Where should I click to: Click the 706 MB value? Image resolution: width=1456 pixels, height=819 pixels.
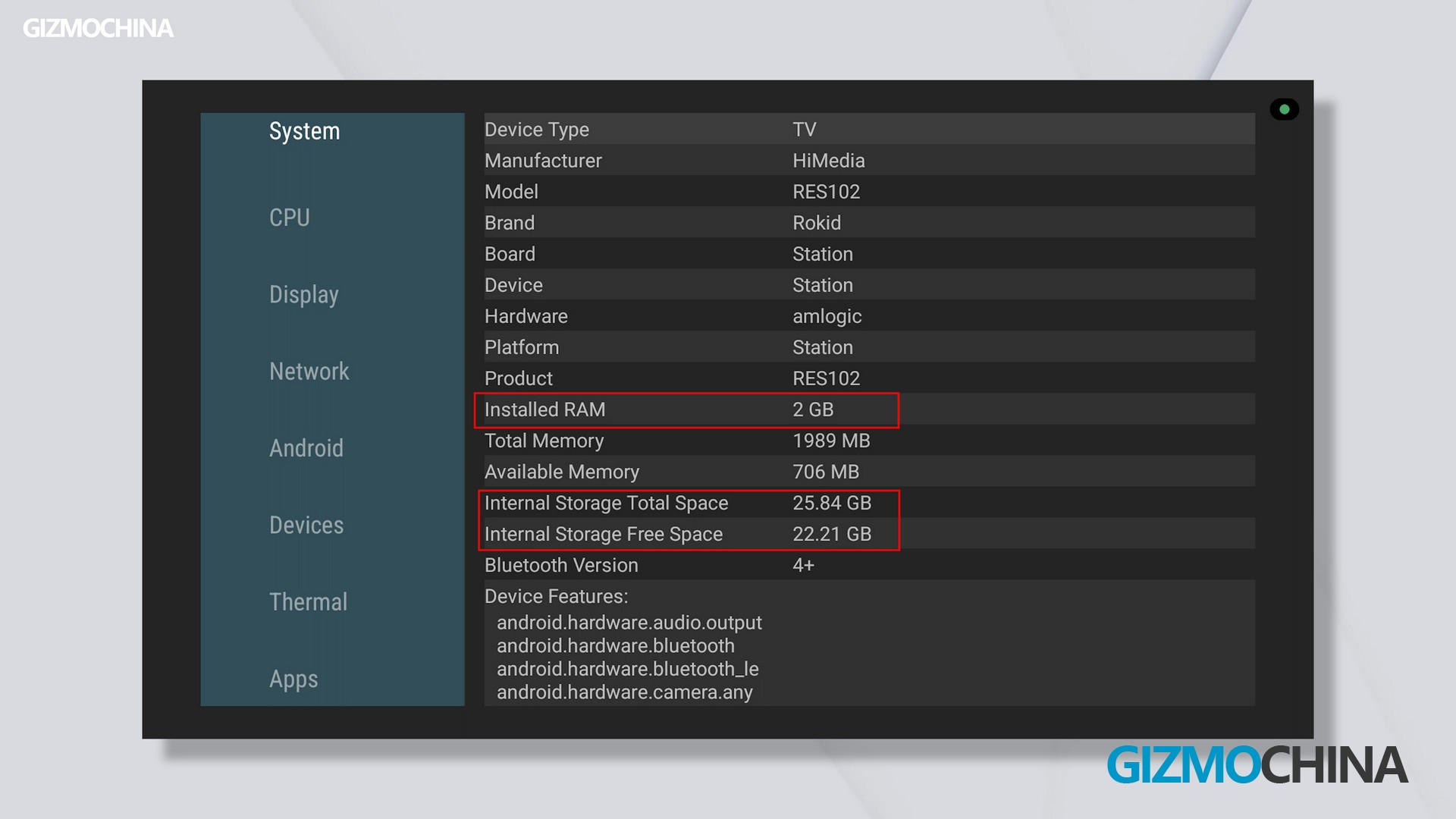(826, 472)
